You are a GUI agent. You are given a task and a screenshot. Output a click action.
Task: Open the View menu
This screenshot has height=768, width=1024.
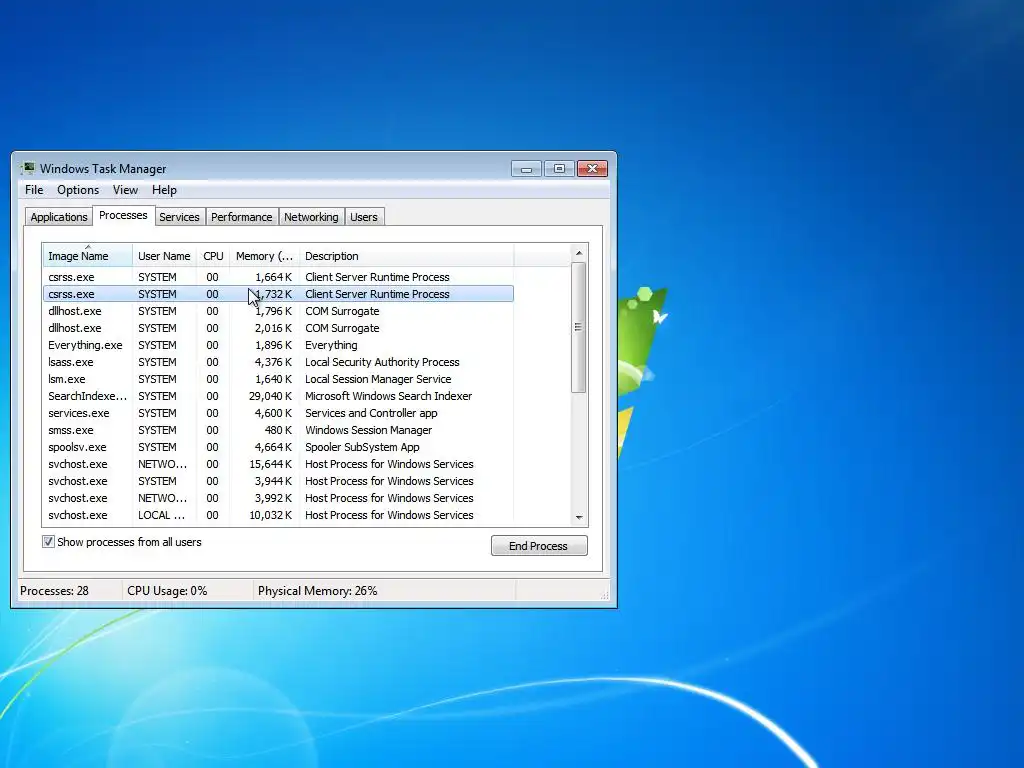coord(125,190)
